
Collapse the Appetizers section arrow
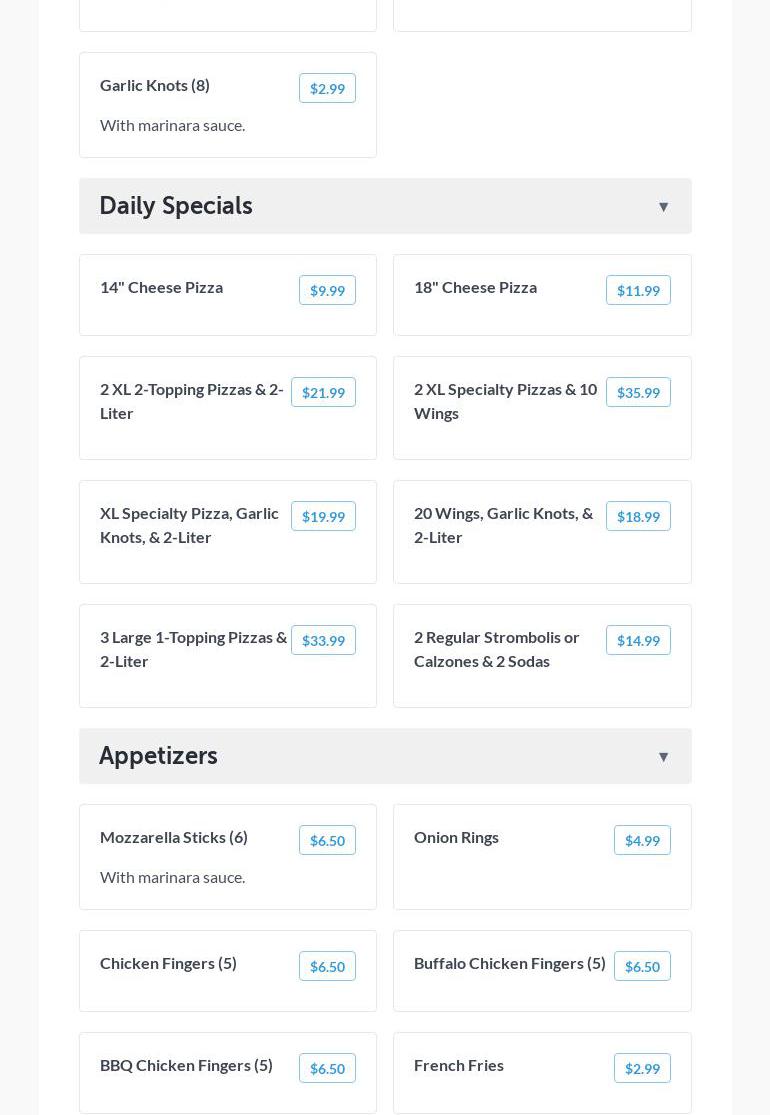click(x=663, y=757)
